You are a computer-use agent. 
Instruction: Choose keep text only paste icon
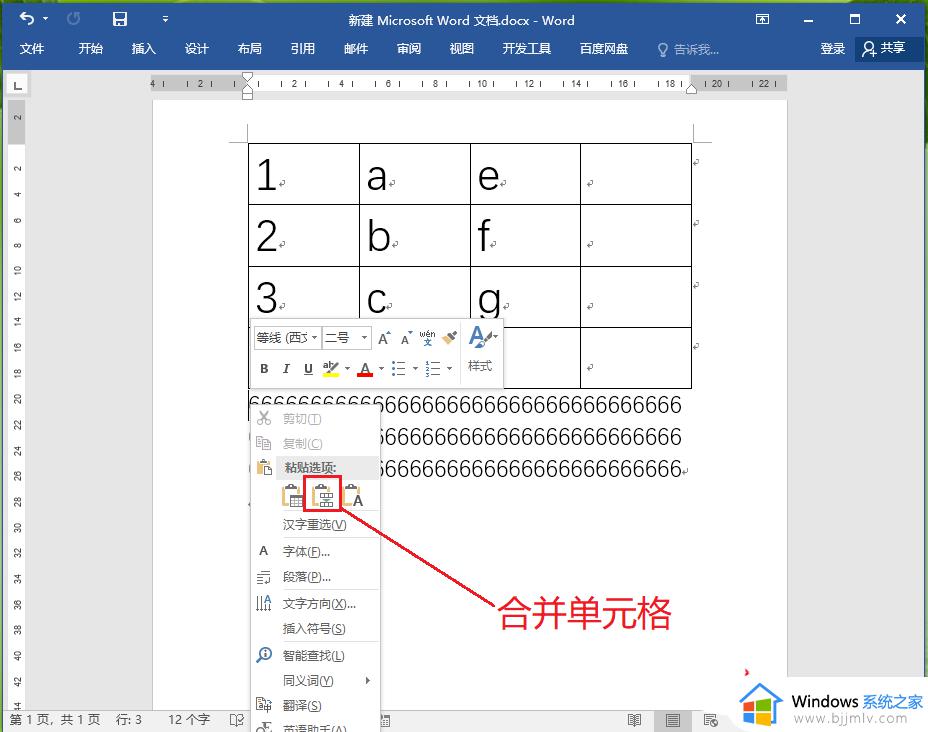point(353,495)
